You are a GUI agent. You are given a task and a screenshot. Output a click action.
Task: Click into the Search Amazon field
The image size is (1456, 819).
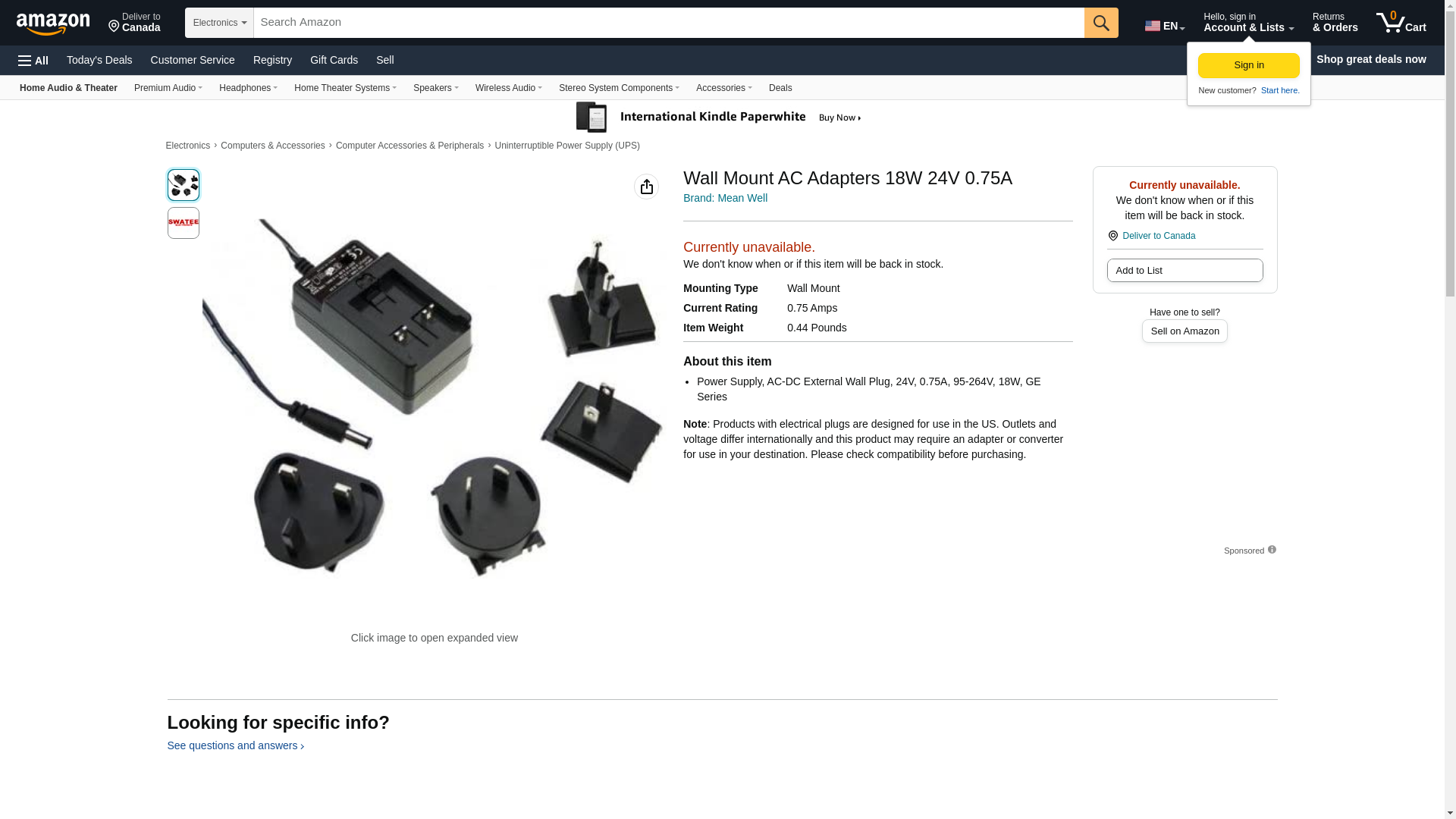(669, 23)
